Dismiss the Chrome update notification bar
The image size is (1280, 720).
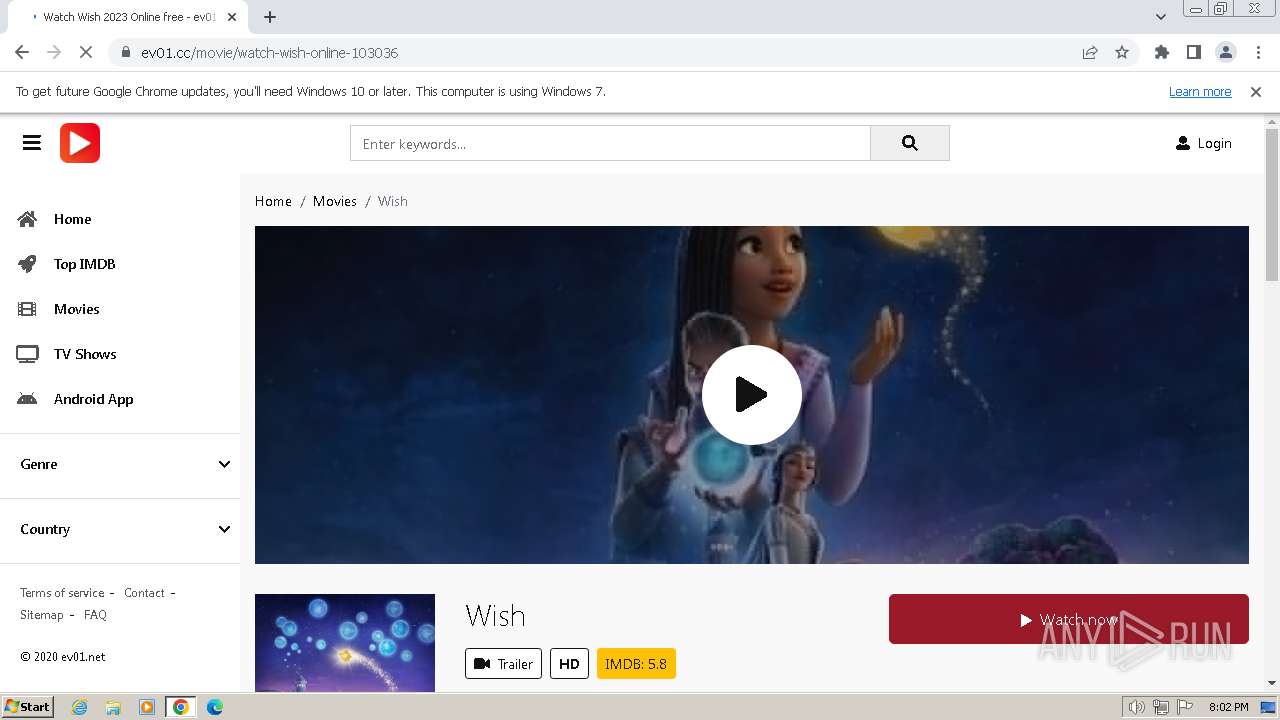(1256, 92)
